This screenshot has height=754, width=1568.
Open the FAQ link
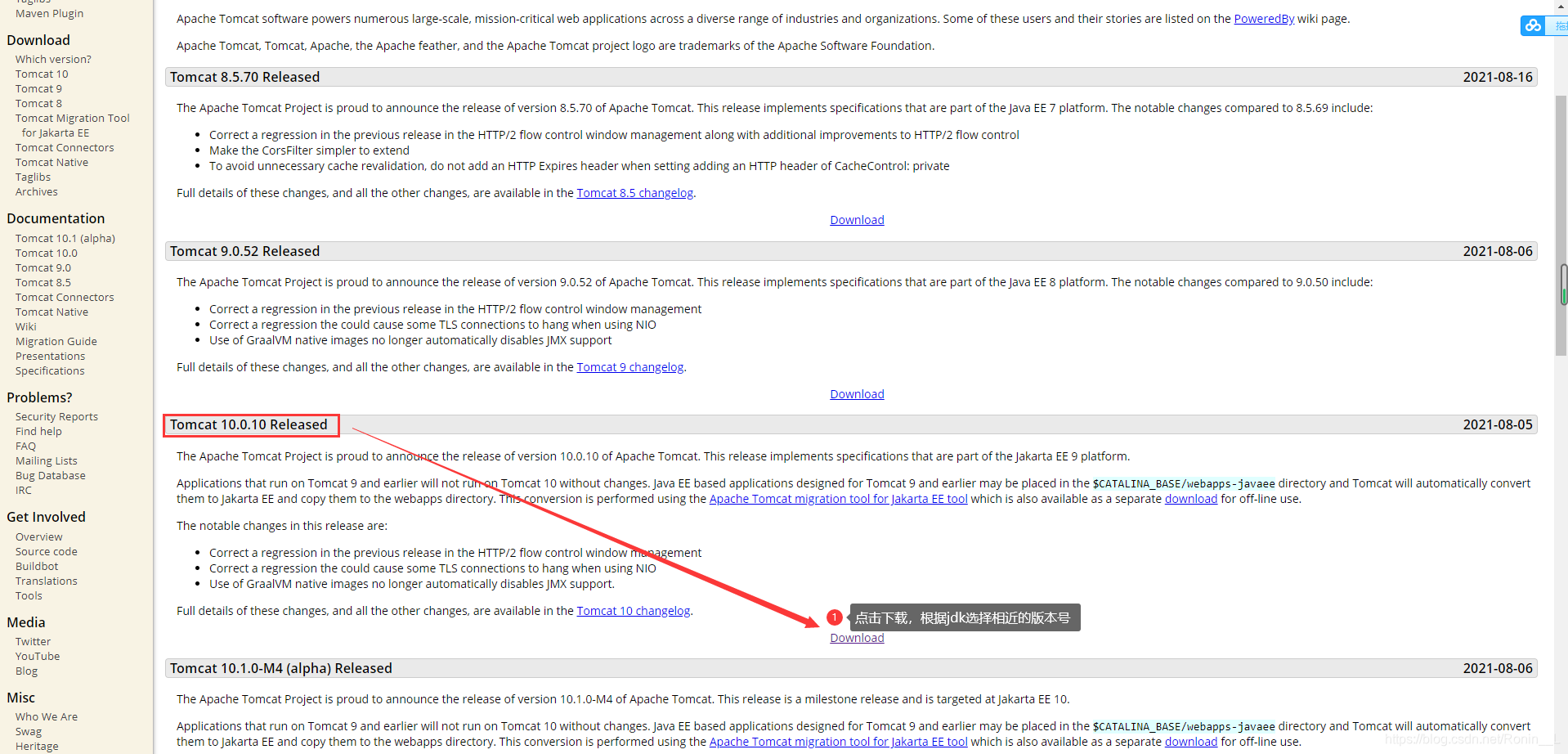point(25,446)
